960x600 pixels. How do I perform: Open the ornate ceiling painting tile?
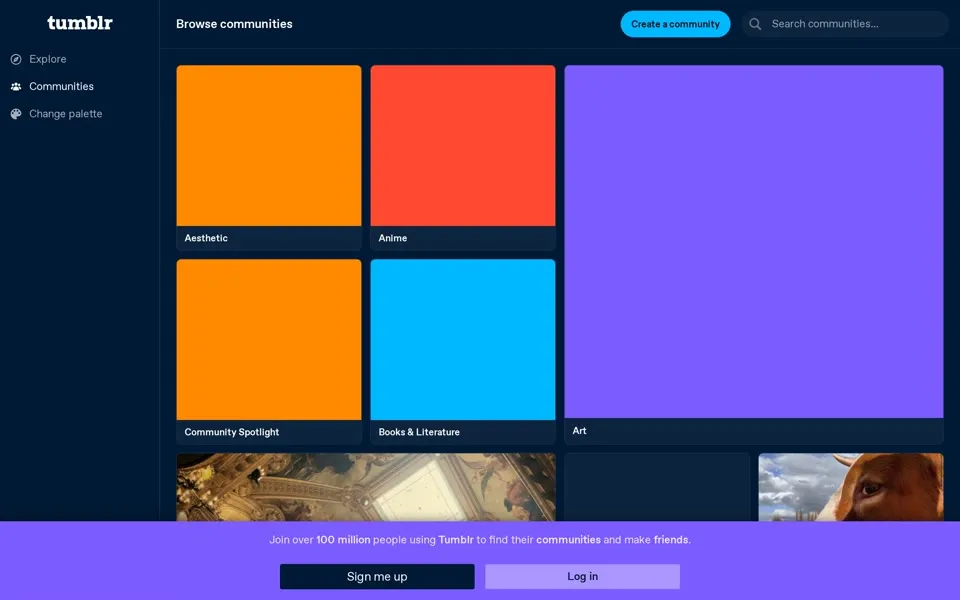[x=366, y=487]
